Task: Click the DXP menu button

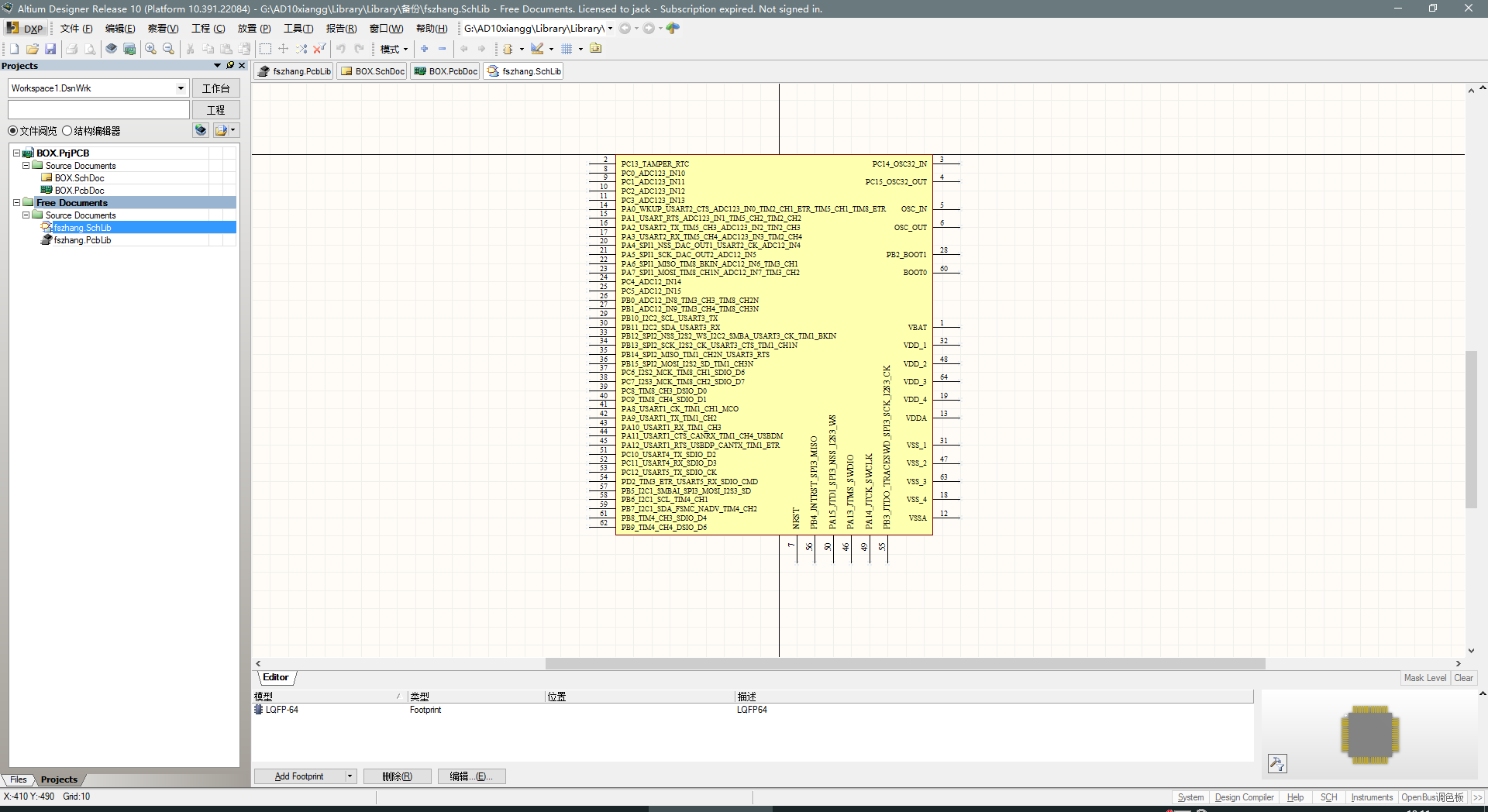Action: pos(26,29)
